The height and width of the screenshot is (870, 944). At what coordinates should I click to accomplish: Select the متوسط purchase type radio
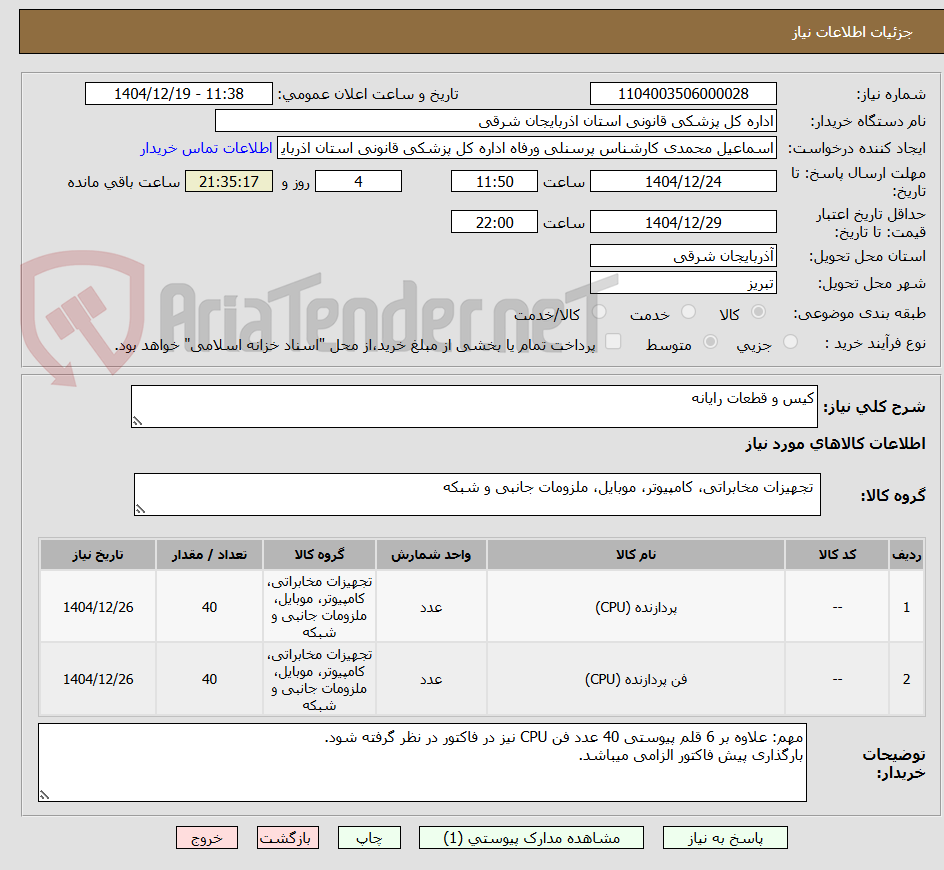pos(710,341)
